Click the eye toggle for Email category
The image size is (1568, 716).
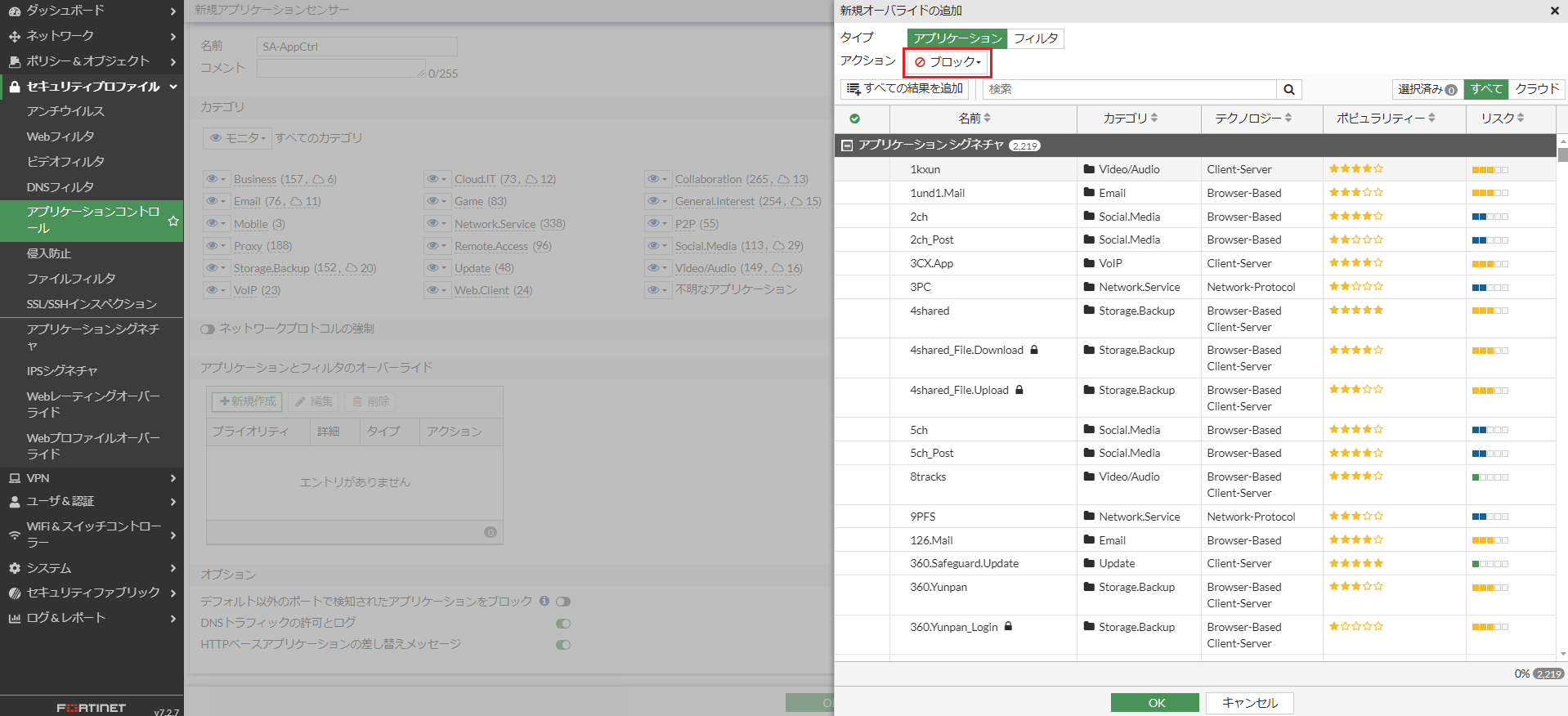point(216,201)
